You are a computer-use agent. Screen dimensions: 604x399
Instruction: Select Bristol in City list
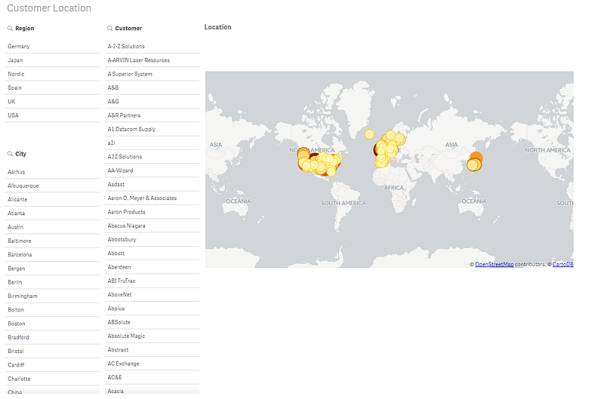click(52, 351)
